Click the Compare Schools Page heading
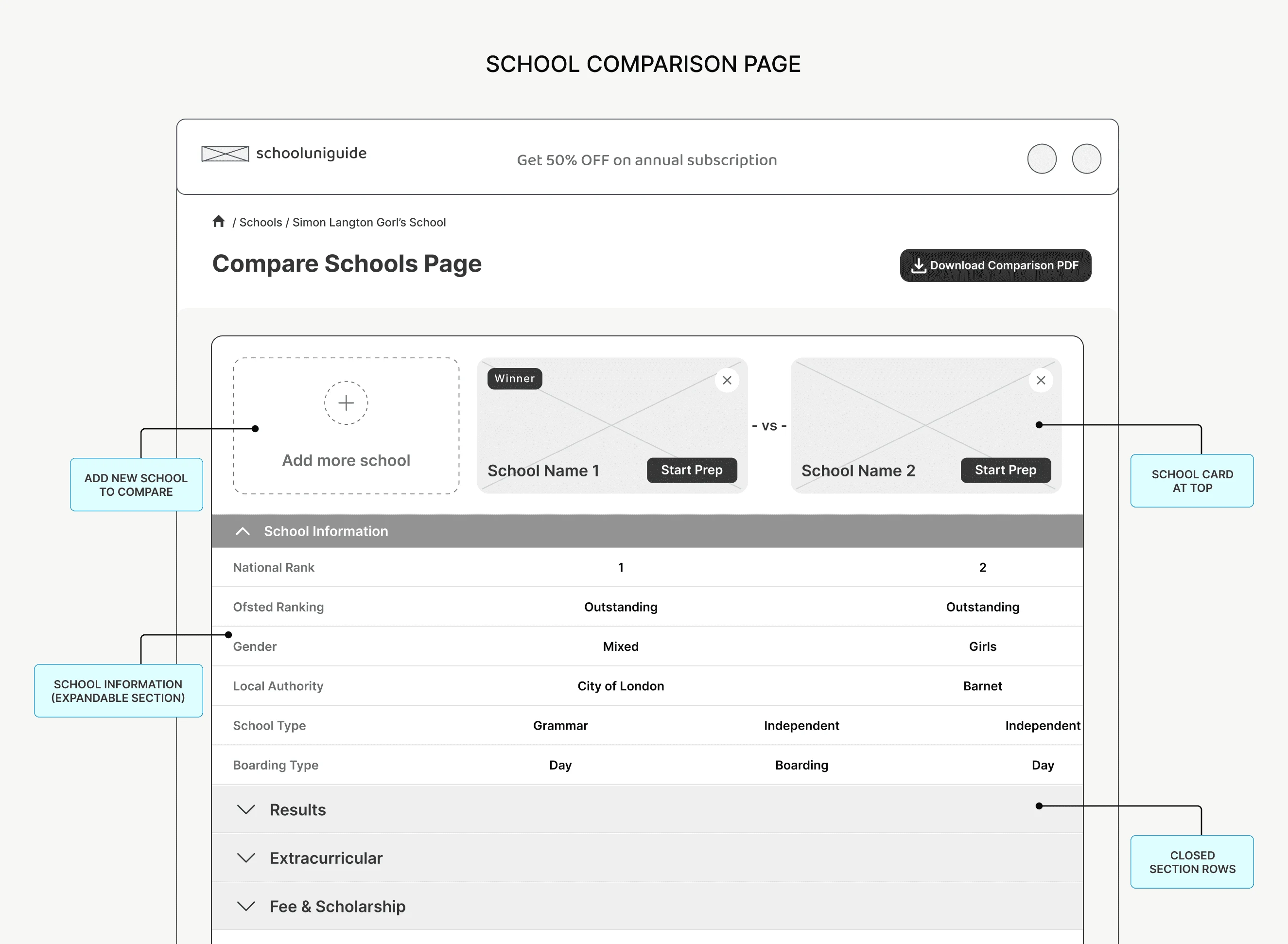Viewport: 1288px width, 944px height. click(347, 264)
